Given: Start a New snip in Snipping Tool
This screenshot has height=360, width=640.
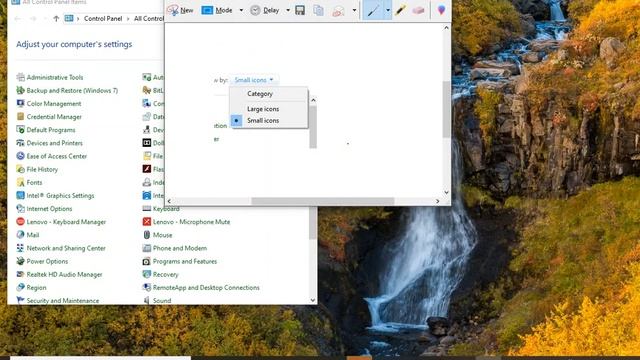Looking at the screenshot, I should [180, 10].
